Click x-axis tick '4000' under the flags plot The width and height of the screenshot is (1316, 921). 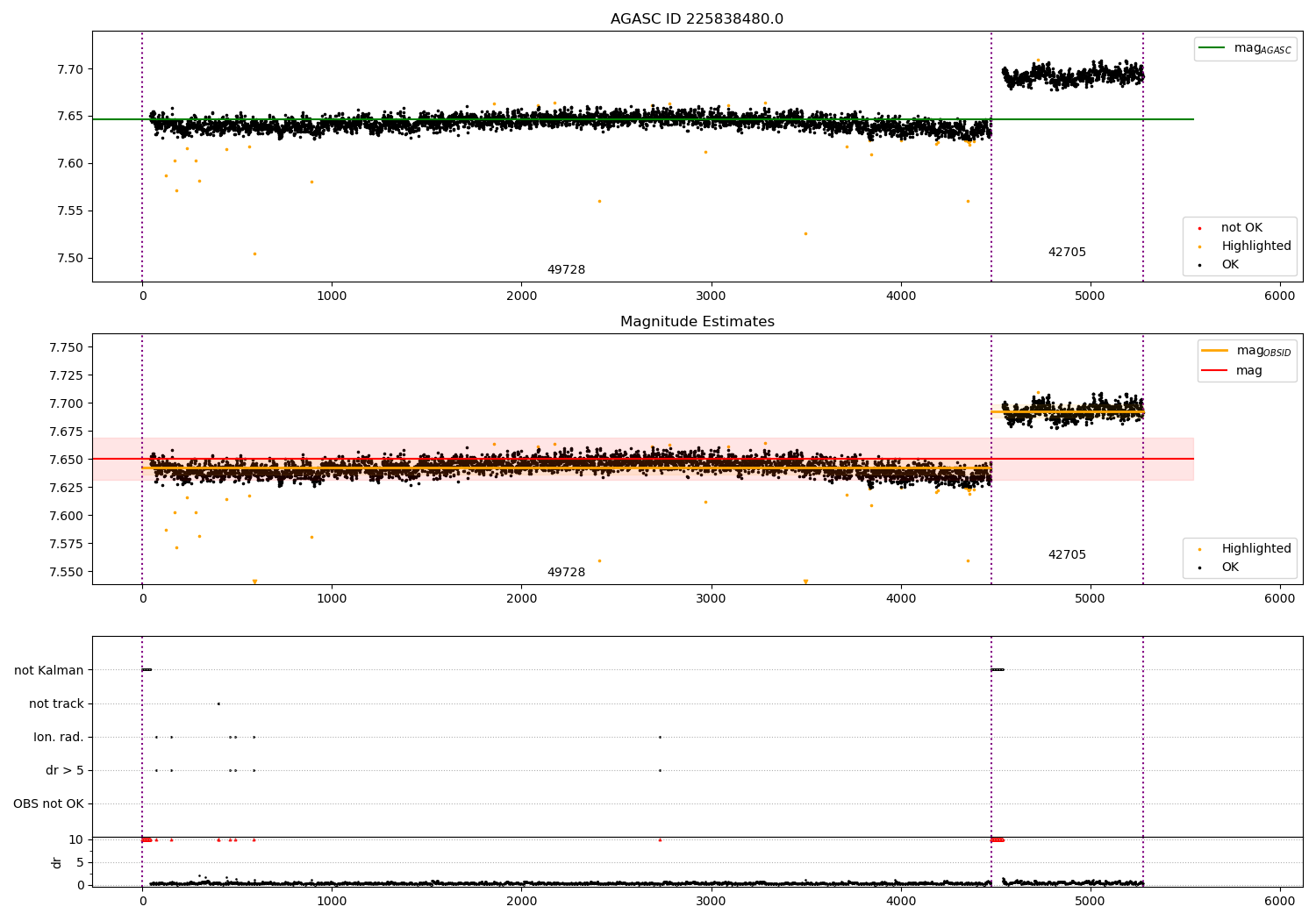tap(900, 901)
